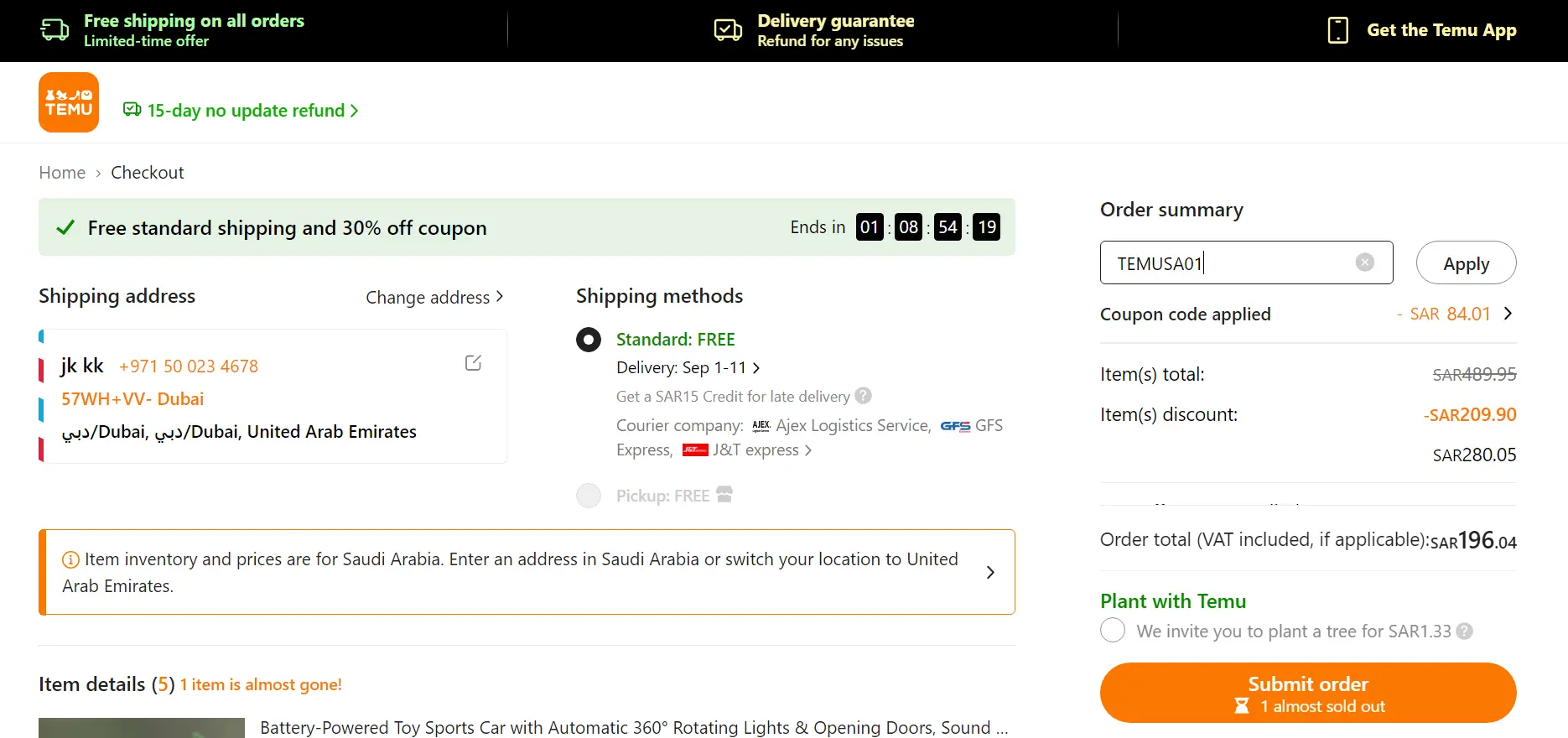Image resolution: width=1568 pixels, height=738 pixels.
Task: Click the Plant with Temu heading
Action: 1173,601
